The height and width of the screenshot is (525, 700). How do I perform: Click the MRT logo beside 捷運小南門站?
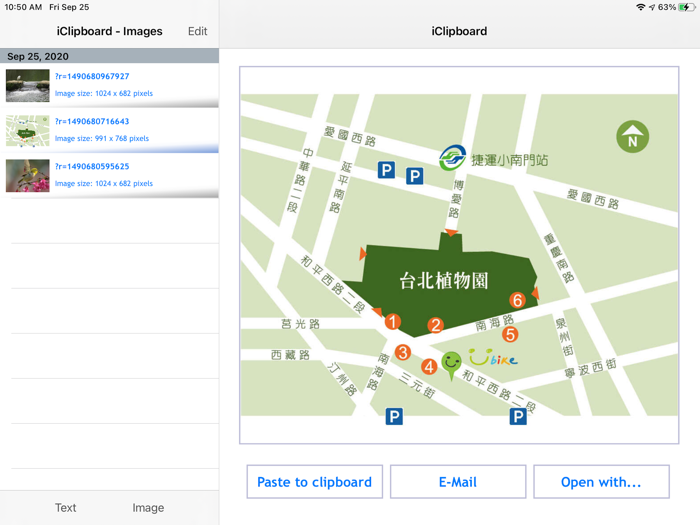pos(452,158)
